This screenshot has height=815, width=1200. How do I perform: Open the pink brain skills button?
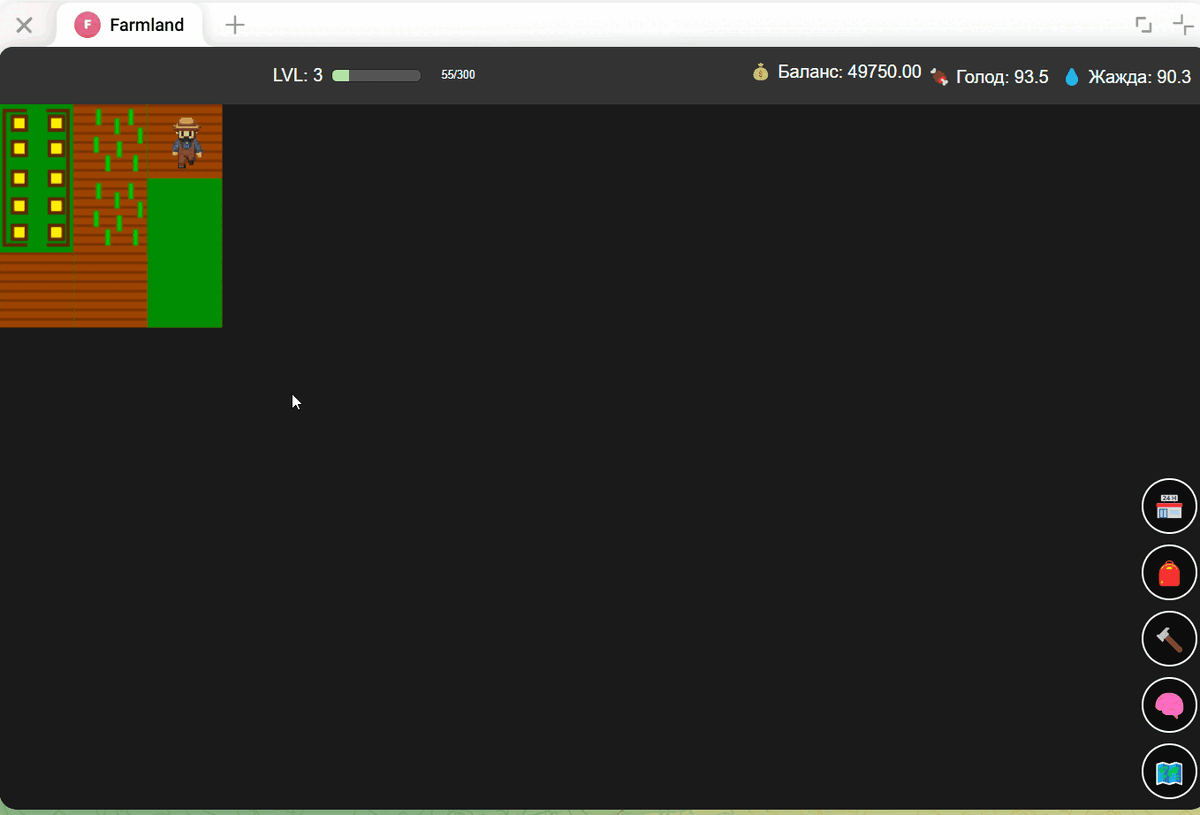point(1169,705)
